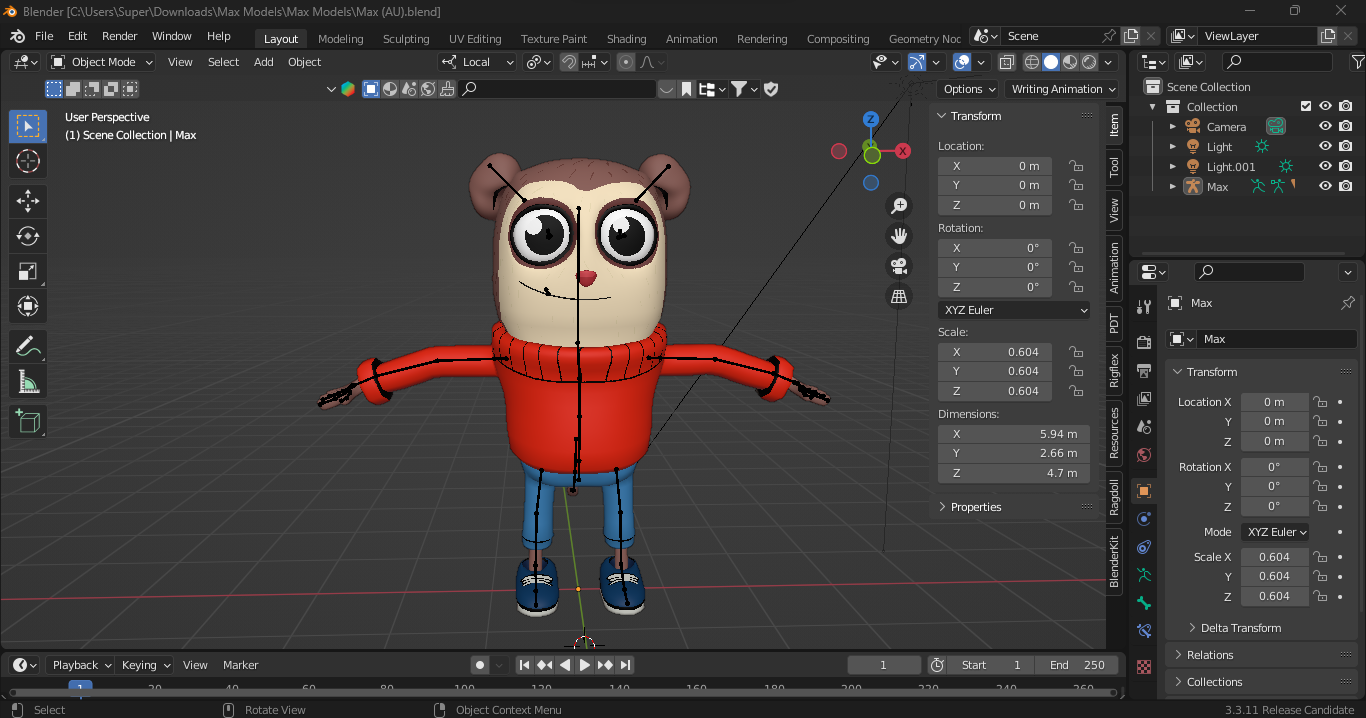
Task: Open the Object Data armature tab icon
Action: coord(1145,575)
